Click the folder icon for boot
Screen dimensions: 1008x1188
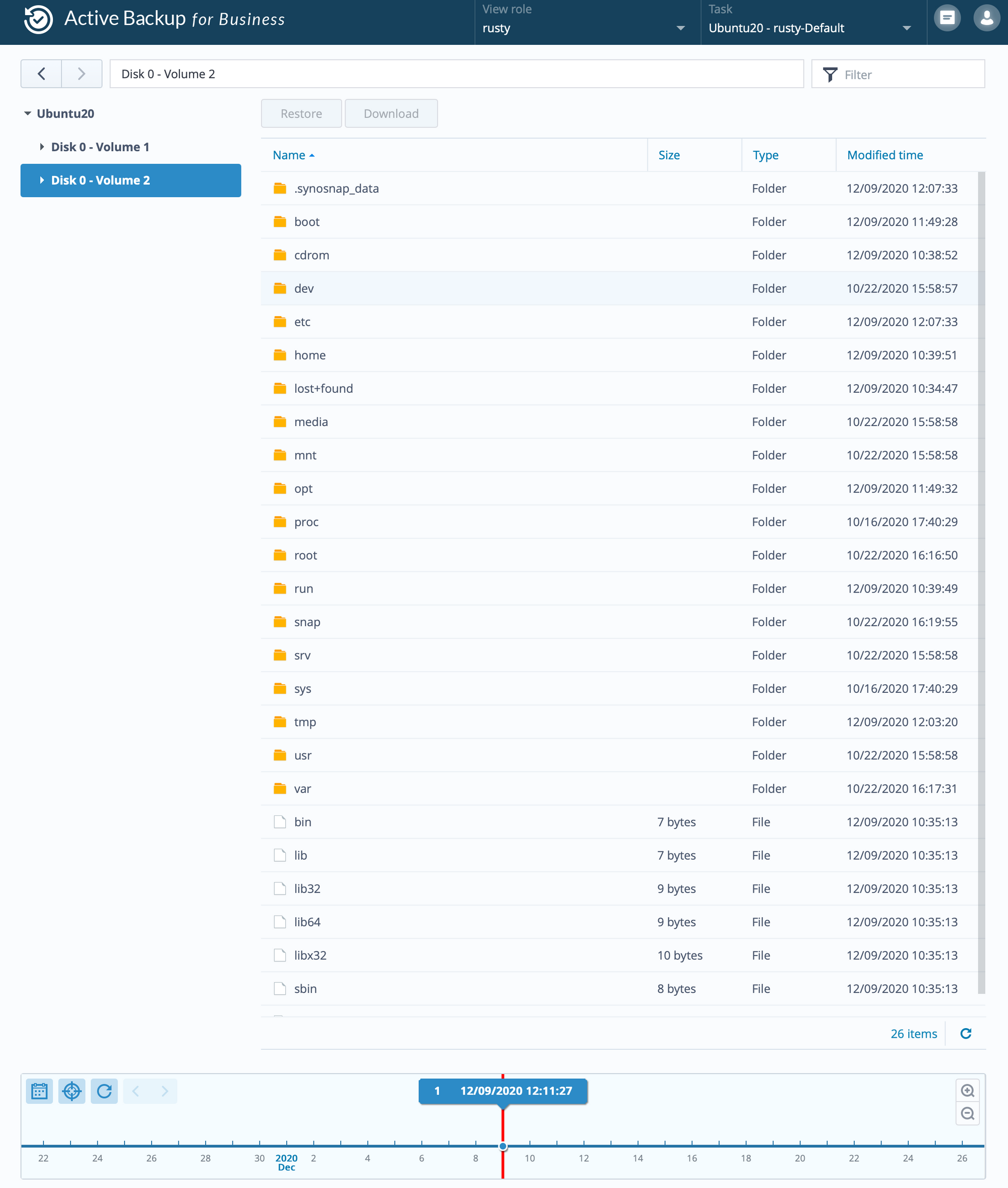280,222
